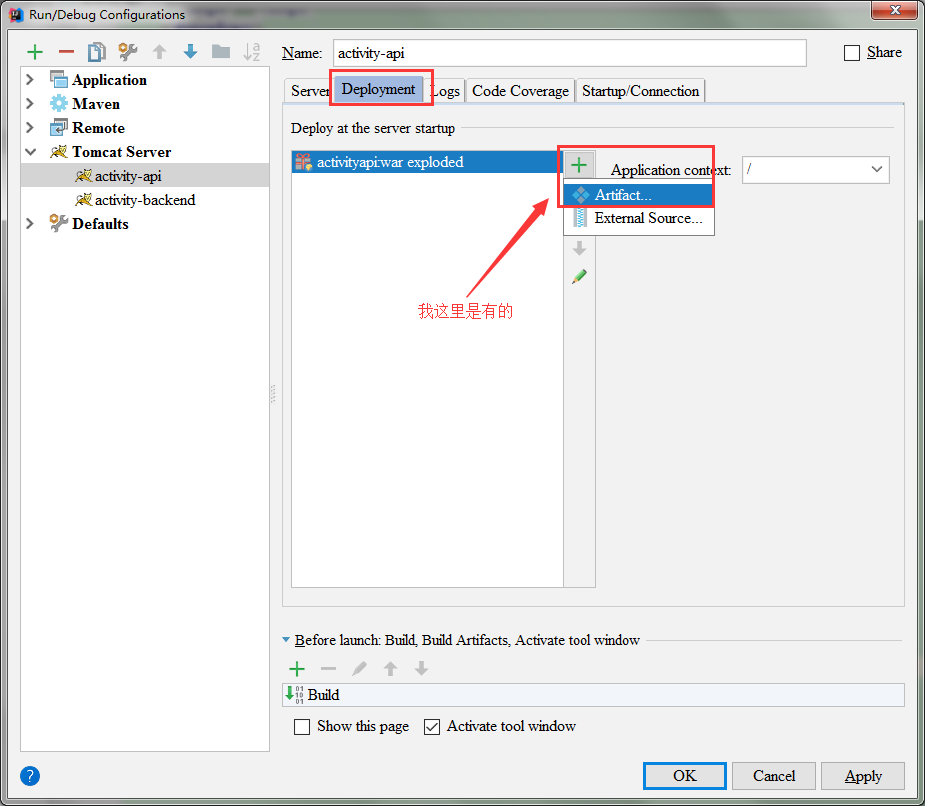
Task: Click the Name input field
Action: point(569,53)
